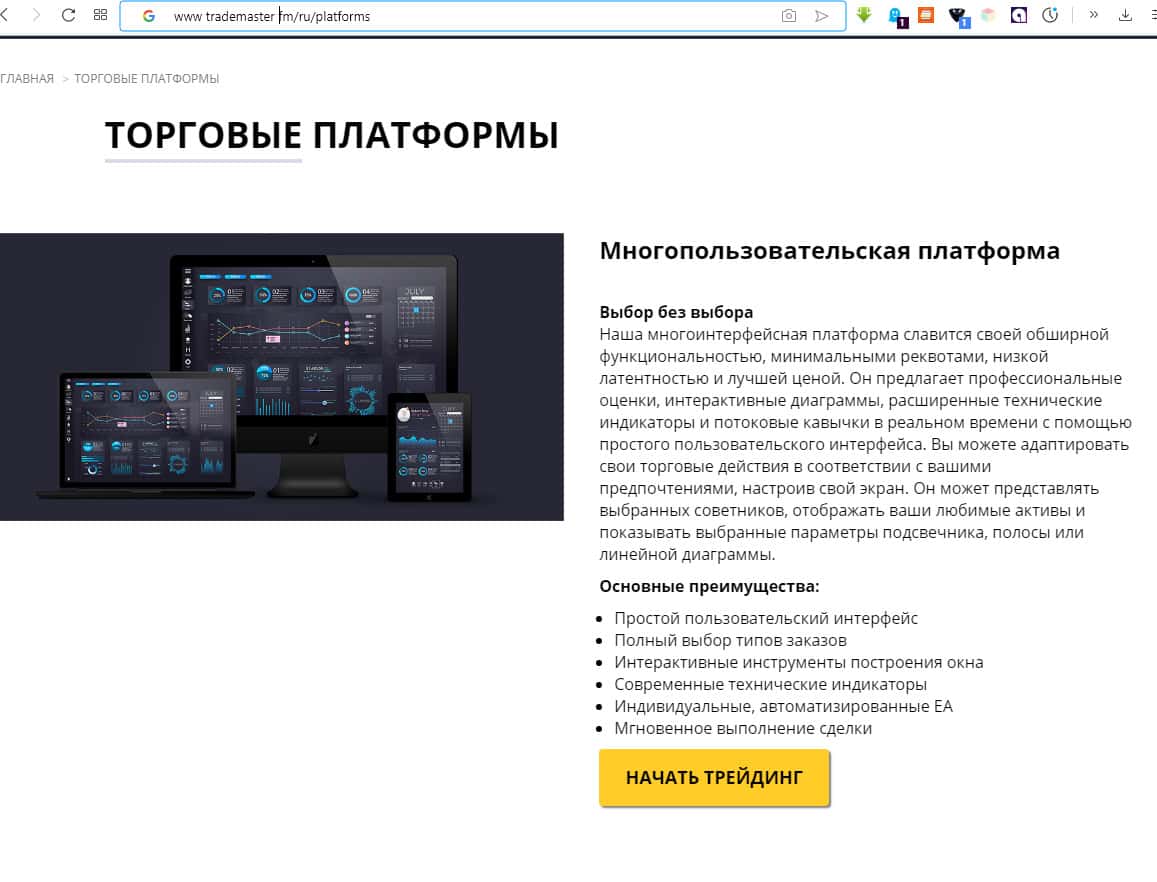Go forward with the forward arrow
The width and height of the screenshot is (1157, 882).
[36, 15]
